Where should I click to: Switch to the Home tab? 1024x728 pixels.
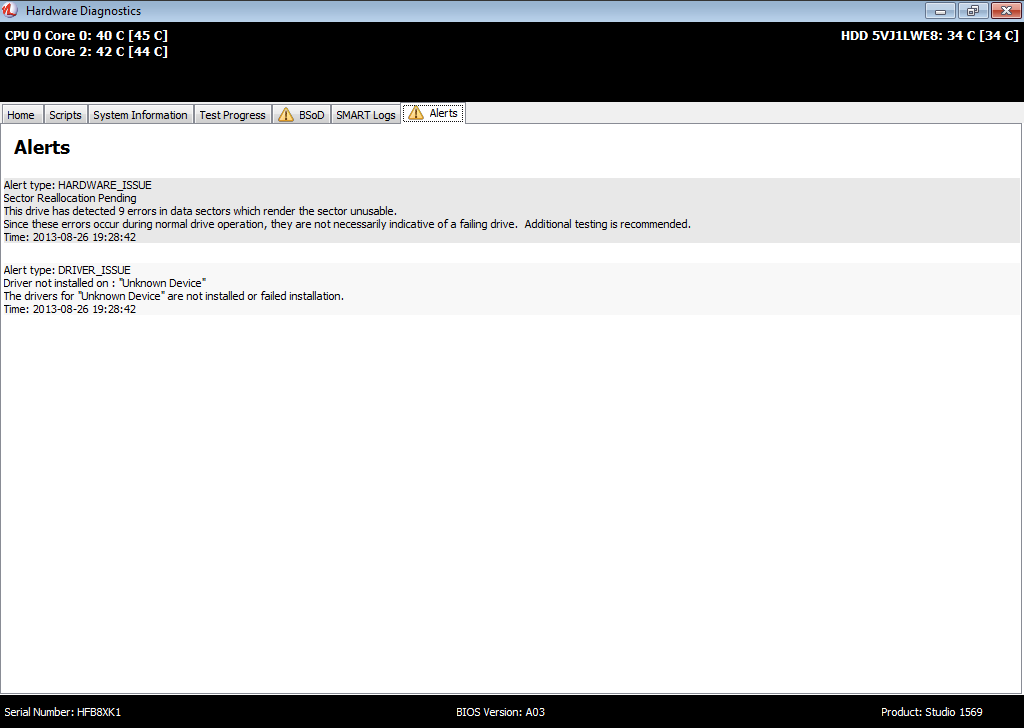[x=21, y=115]
